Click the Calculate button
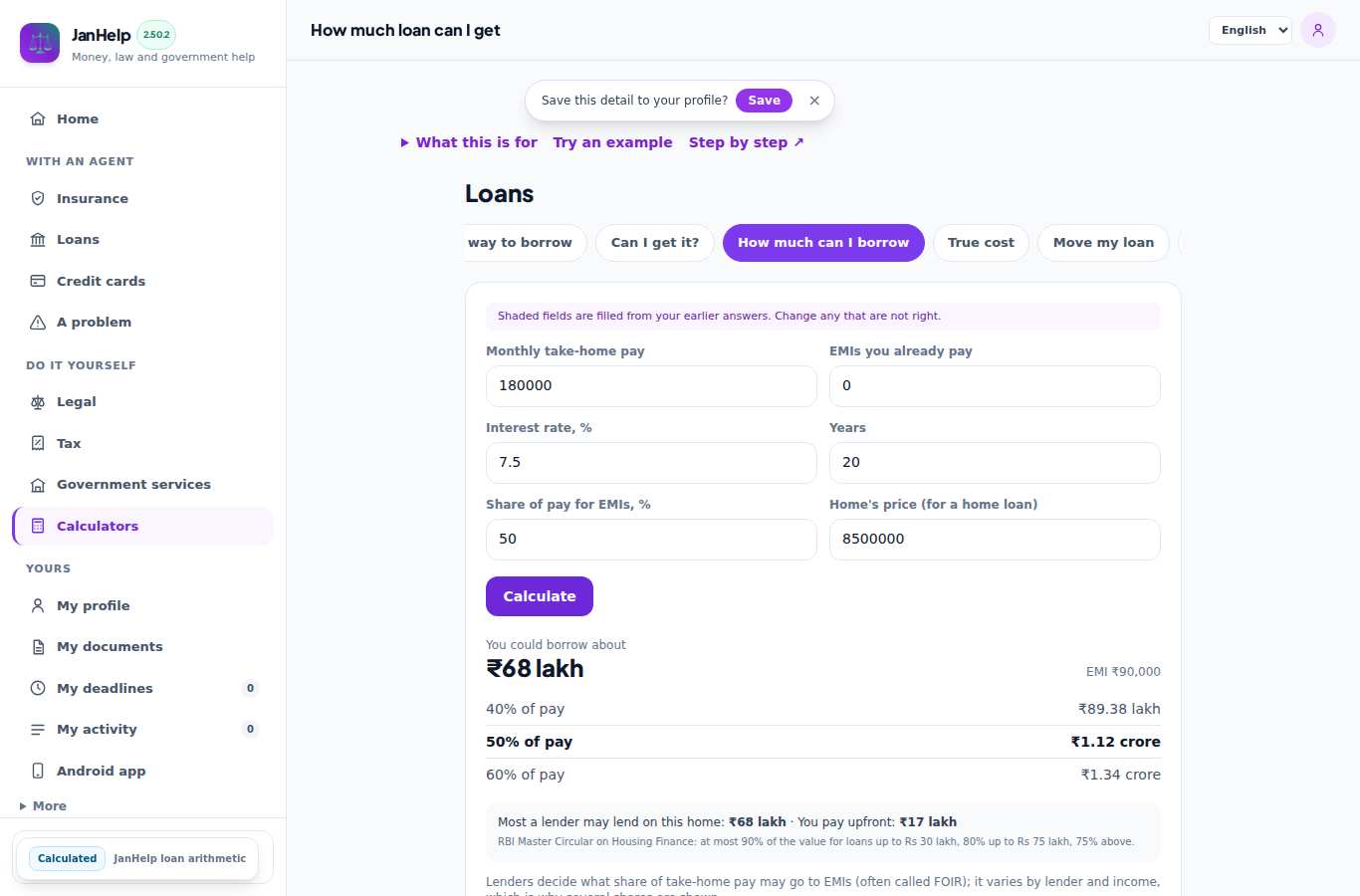Screen dimensions: 1360x896 [540, 596]
